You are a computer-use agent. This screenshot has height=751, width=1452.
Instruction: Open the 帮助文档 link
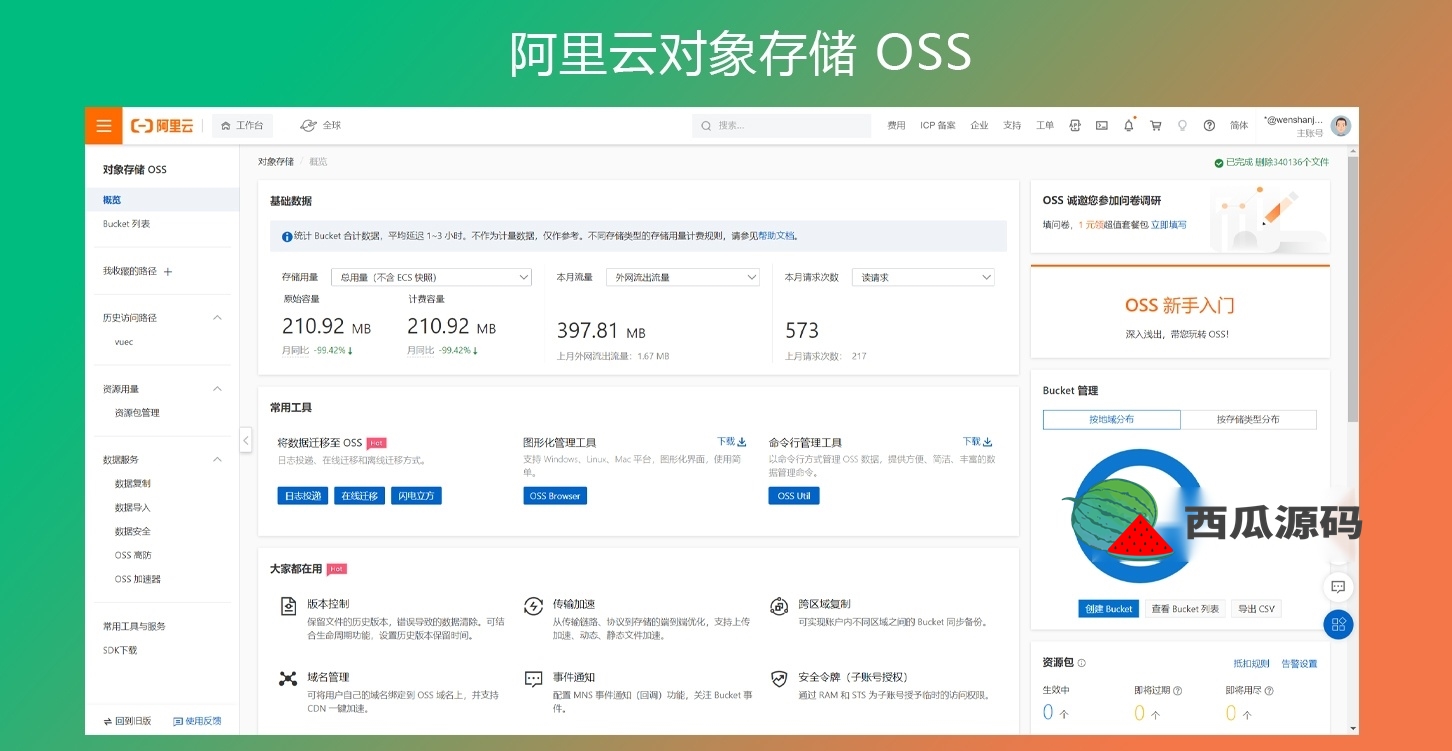(x=777, y=236)
